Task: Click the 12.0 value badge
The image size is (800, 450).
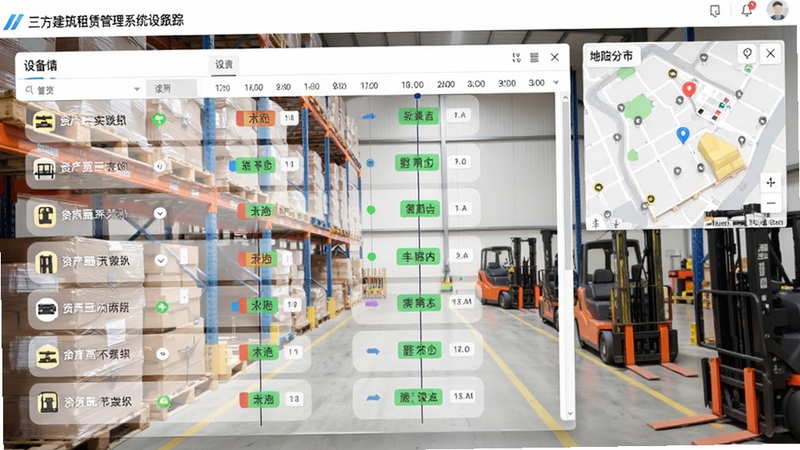Action: [x=461, y=349]
